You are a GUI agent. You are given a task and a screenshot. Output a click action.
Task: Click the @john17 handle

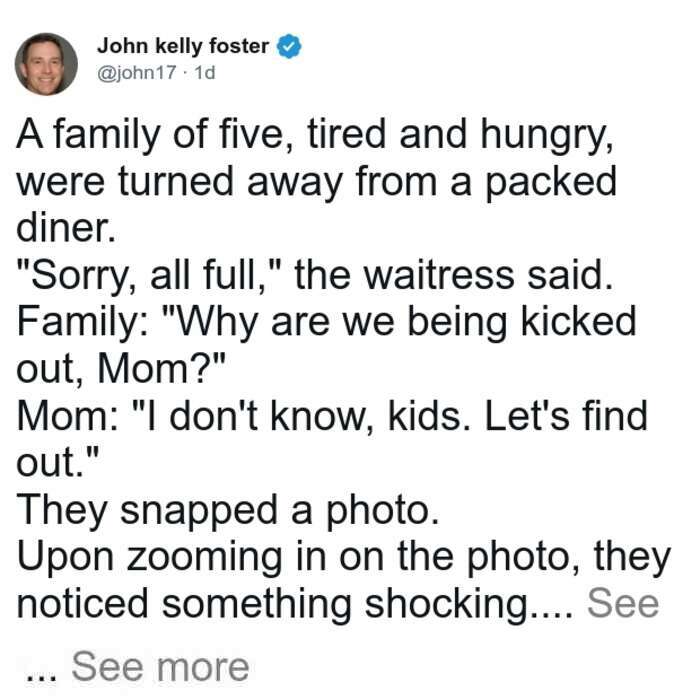click(137, 72)
